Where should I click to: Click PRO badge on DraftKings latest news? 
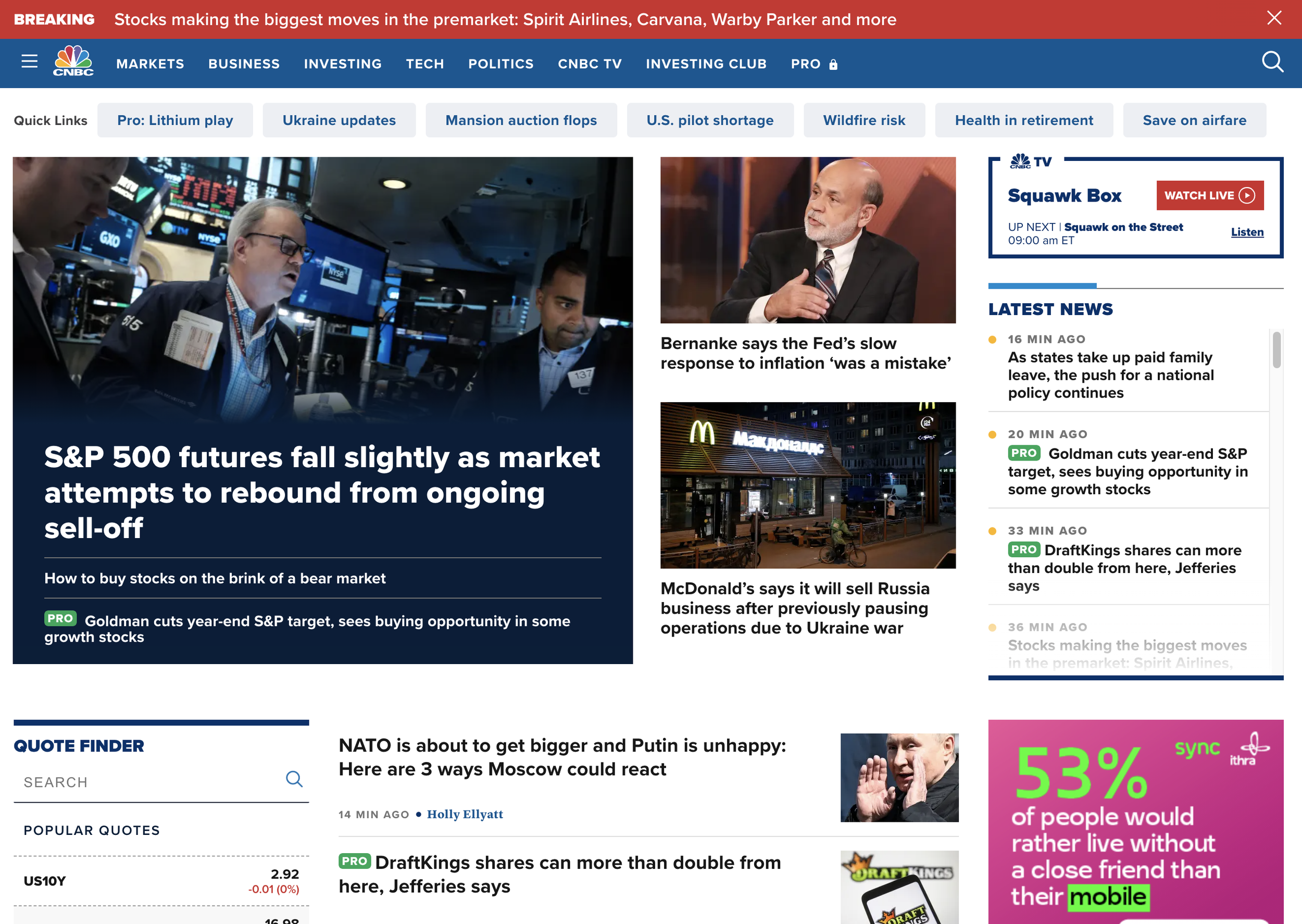[x=1023, y=550]
